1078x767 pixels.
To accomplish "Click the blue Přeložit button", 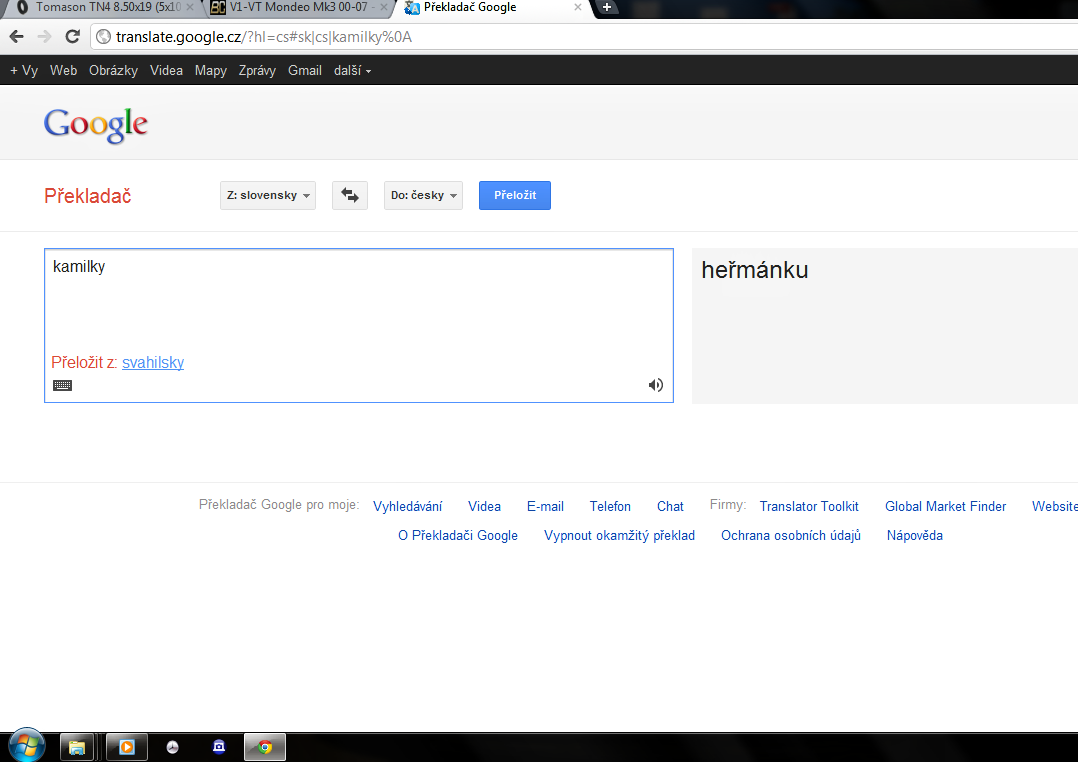I will 514,195.
